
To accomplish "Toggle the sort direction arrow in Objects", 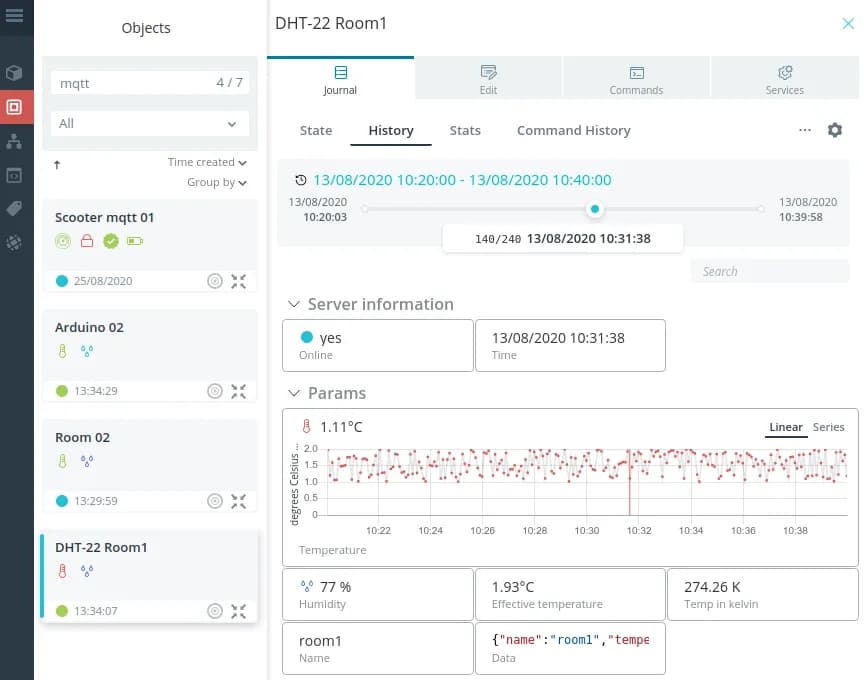I will pos(57,164).
